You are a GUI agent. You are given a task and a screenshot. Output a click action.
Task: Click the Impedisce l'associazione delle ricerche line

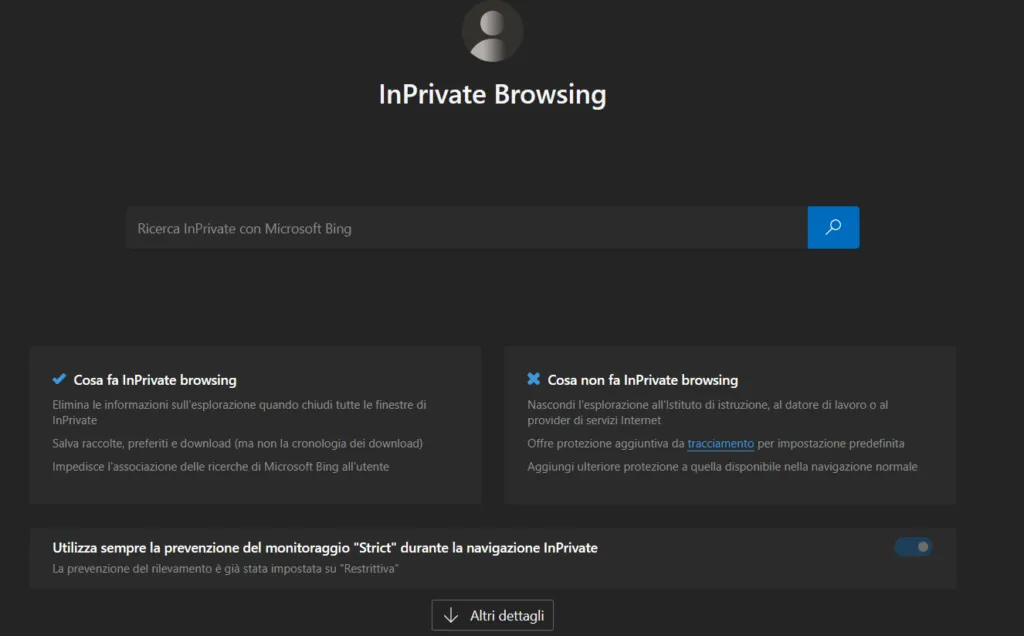221,466
